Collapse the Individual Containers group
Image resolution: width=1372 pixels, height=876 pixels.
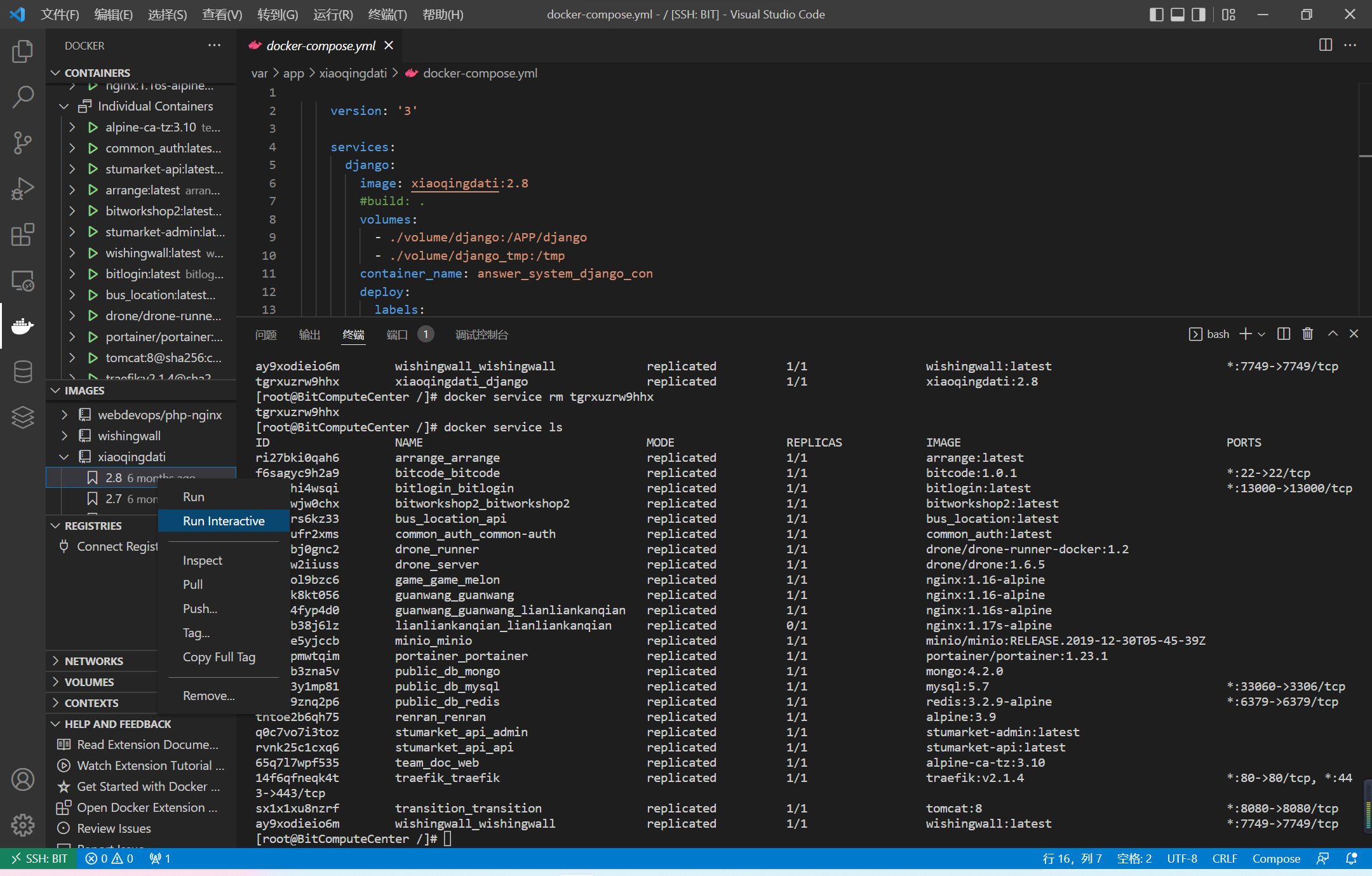[64, 106]
